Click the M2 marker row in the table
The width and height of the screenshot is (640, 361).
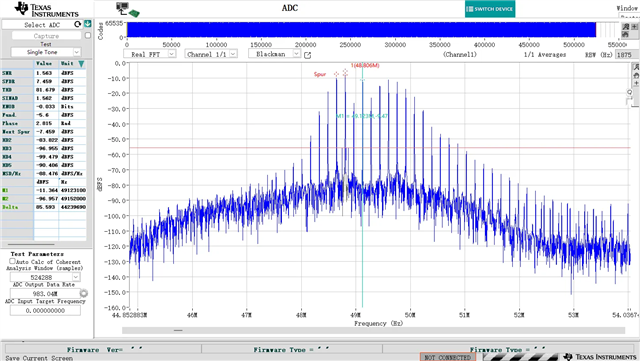(x=43, y=198)
